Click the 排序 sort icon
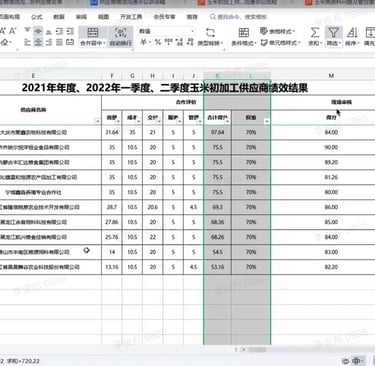Screen dimensions: 375x366 click(x=352, y=32)
